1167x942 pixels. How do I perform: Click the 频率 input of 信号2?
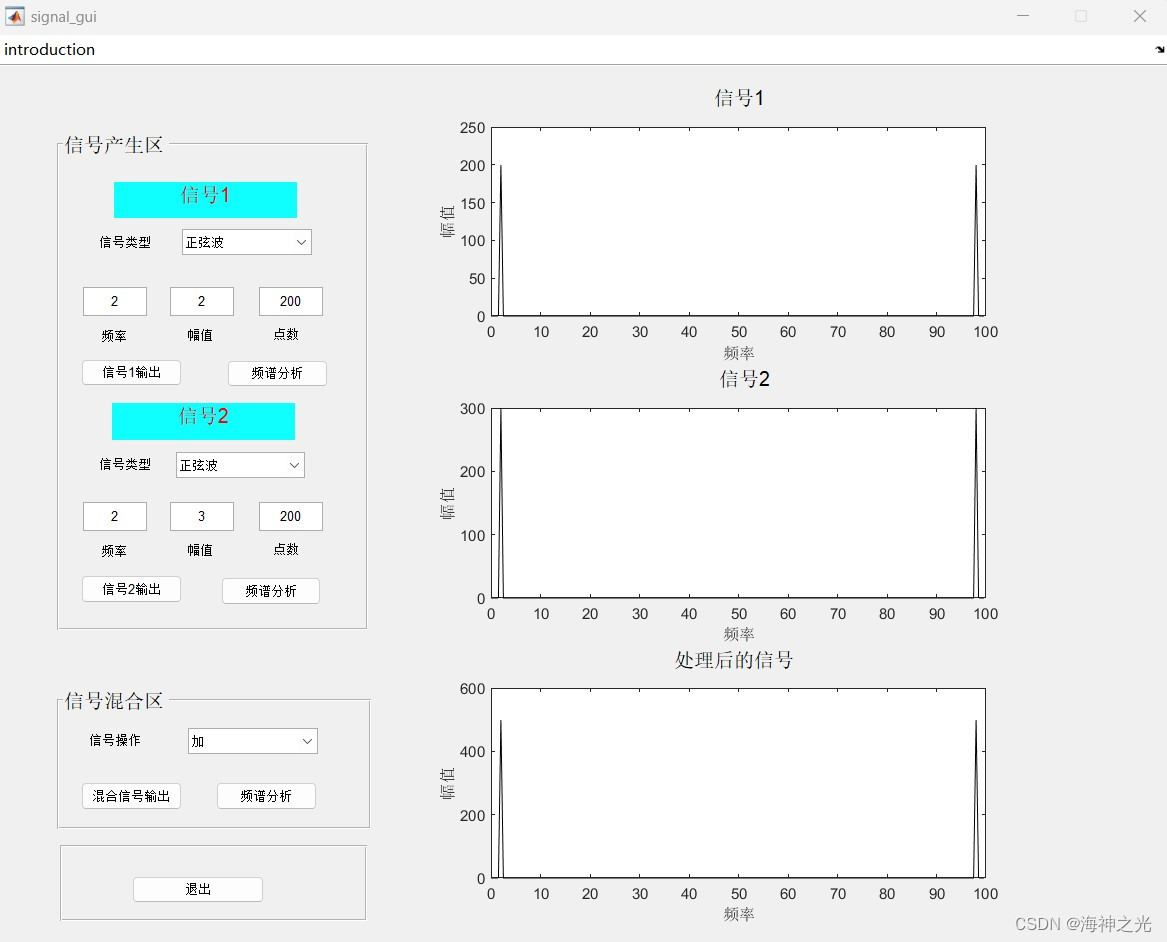(114, 516)
